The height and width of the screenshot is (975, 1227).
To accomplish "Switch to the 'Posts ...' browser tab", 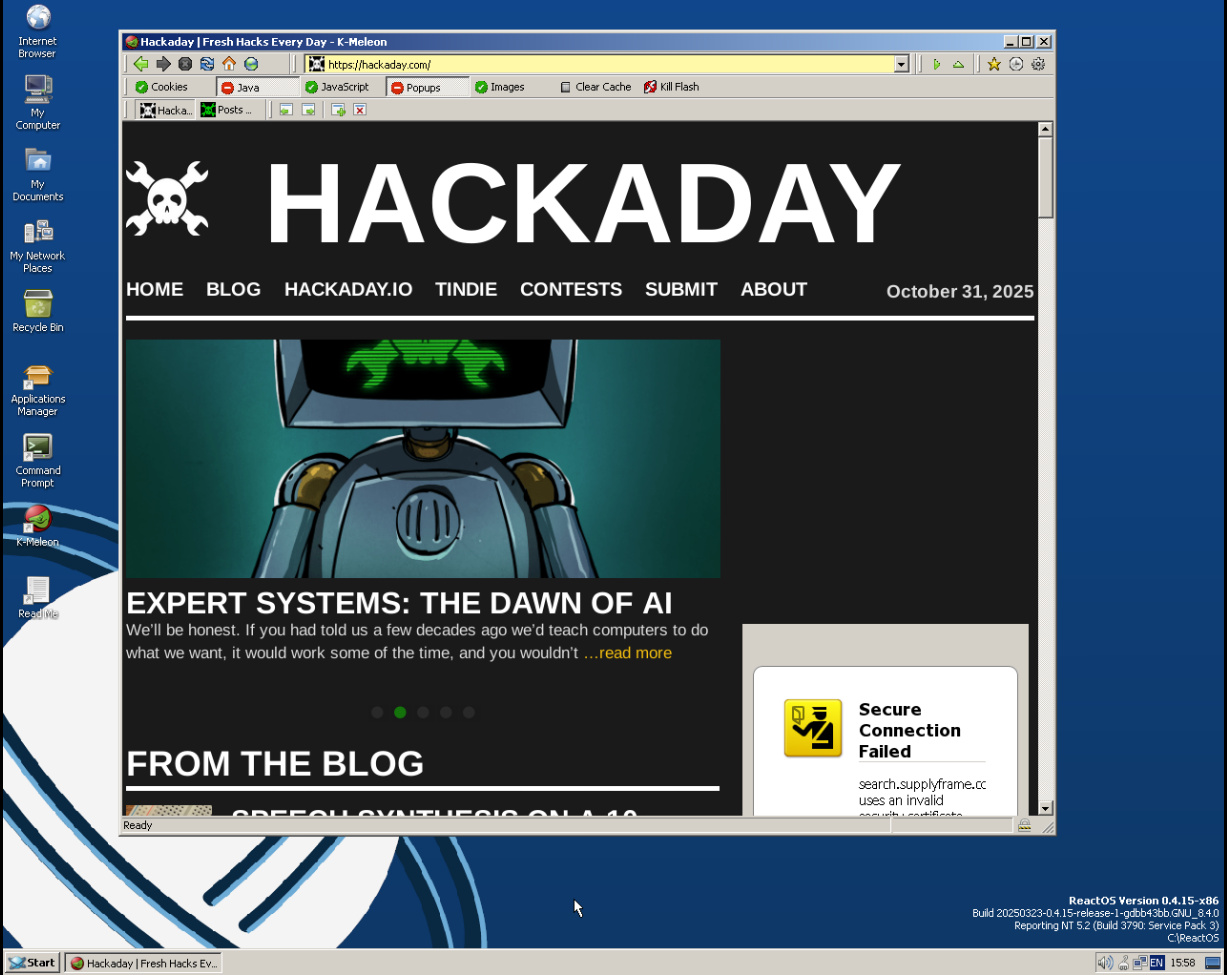I will [226, 110].
